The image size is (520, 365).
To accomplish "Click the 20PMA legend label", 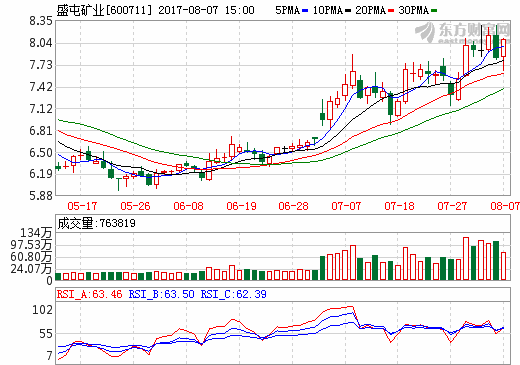I will pyautogui.click(x=371, y=10).
